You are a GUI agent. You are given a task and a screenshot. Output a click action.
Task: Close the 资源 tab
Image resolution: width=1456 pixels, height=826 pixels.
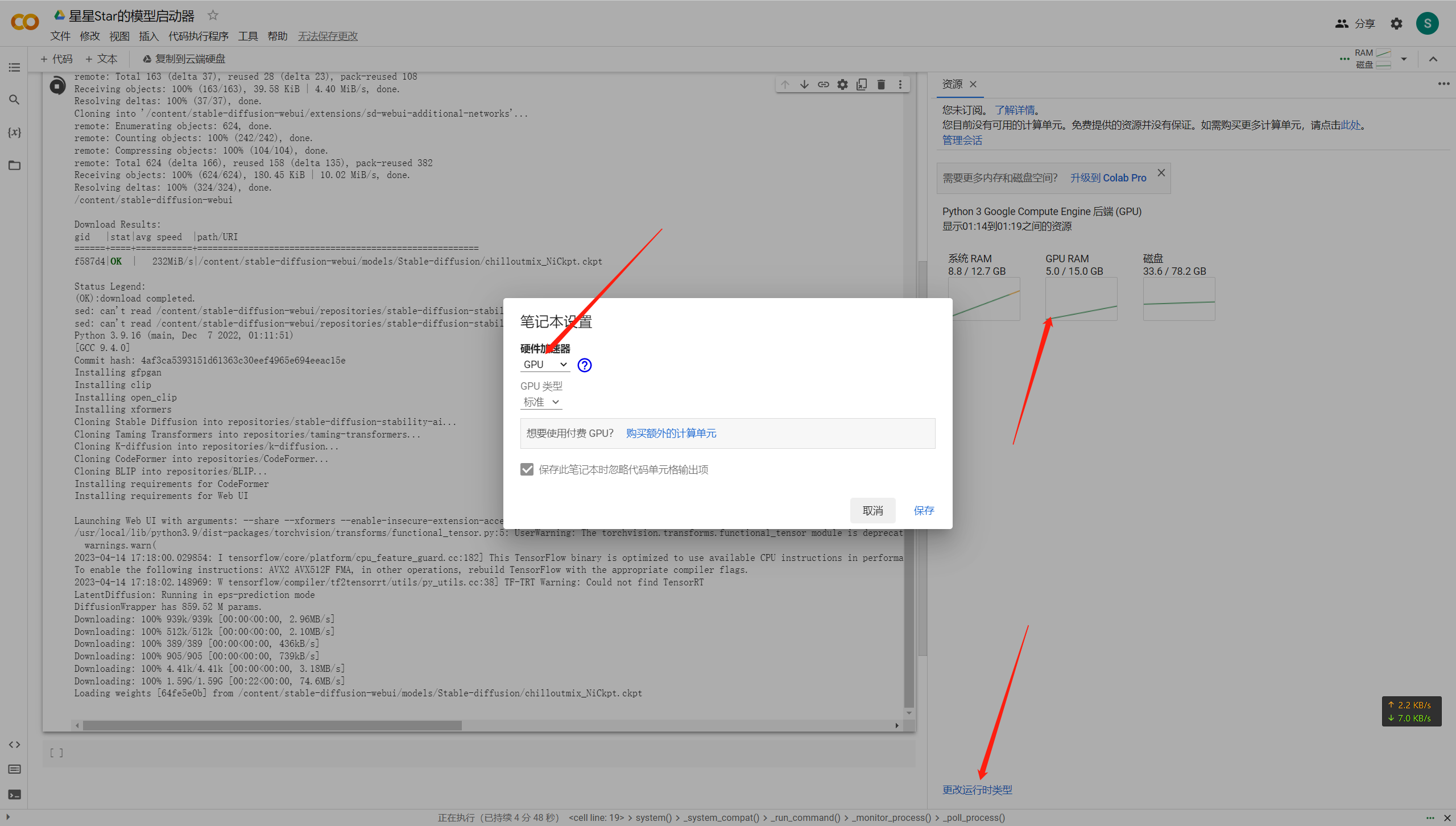click(973, 84)
